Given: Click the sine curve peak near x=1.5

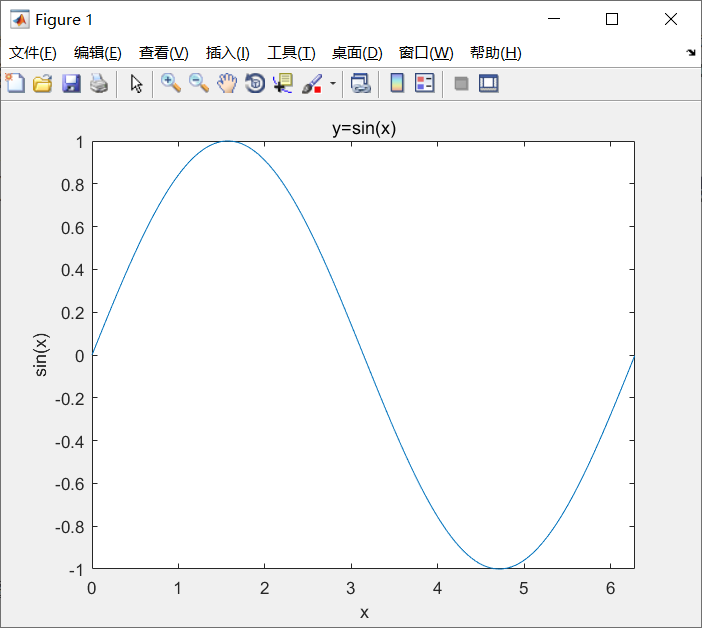Looking at the screenshot, I should point(228,141).
